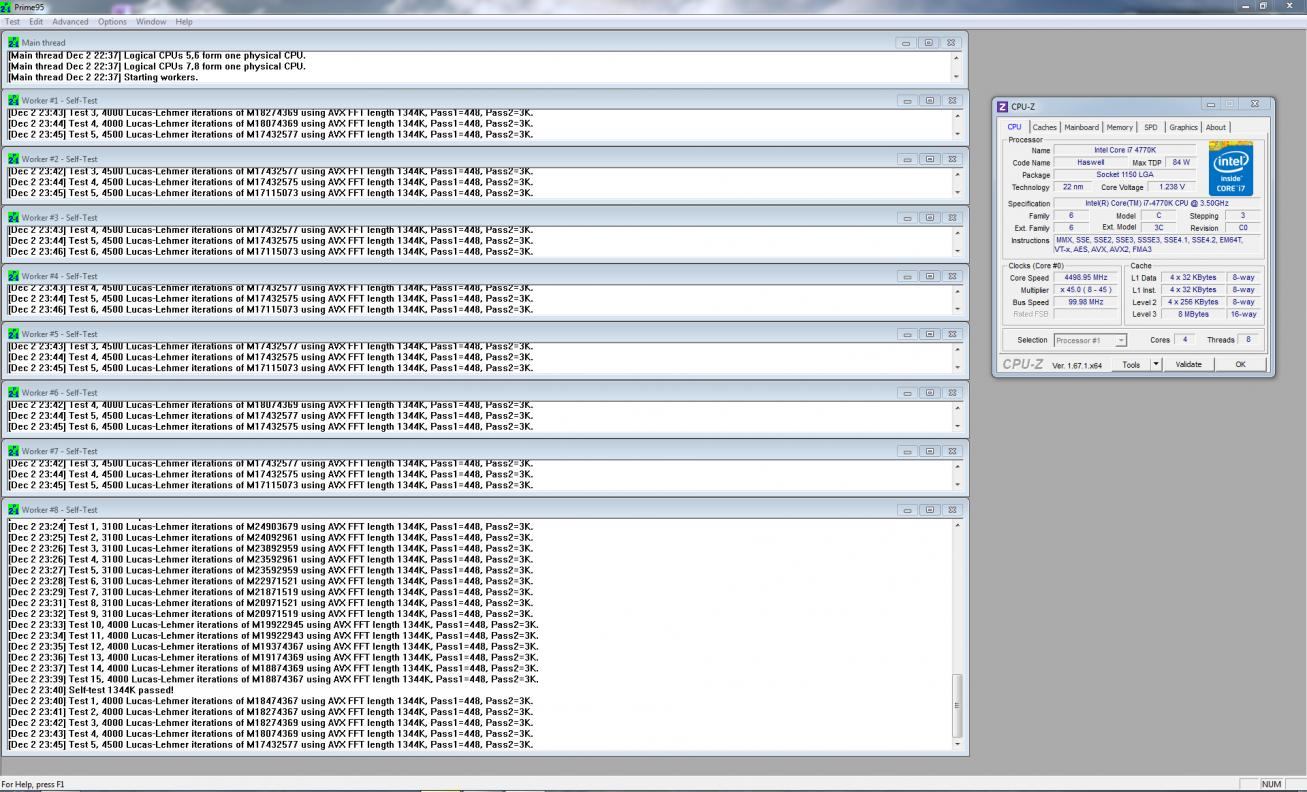The width and height of the screenshot is (1307, 792).
Task: Click processor name Intel Core i7 4770K
Action: coord(1124,150)
